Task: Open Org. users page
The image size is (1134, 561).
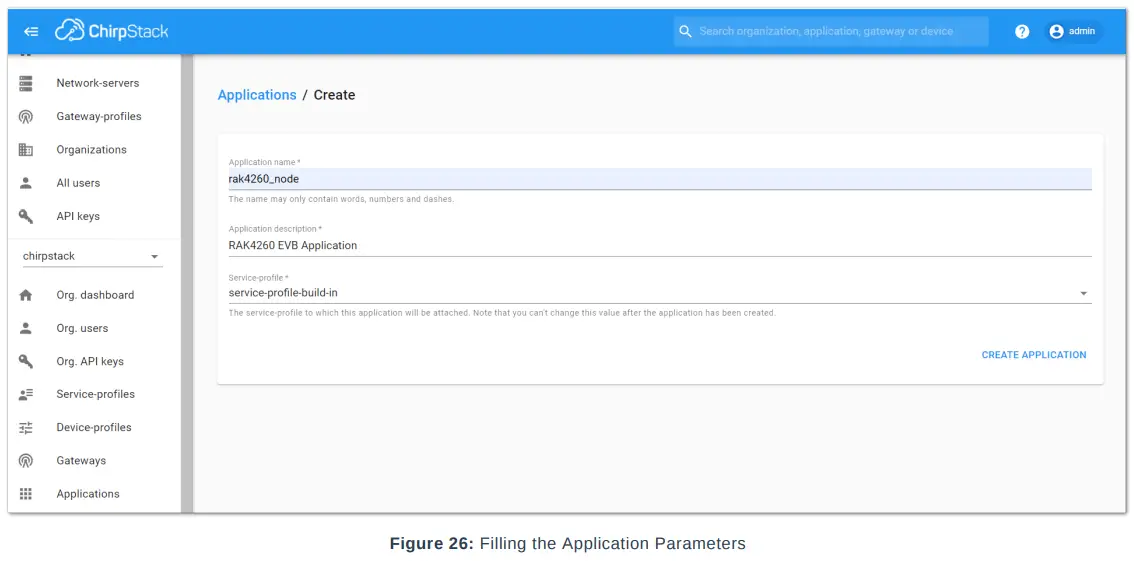Action: tap(82, 328)
